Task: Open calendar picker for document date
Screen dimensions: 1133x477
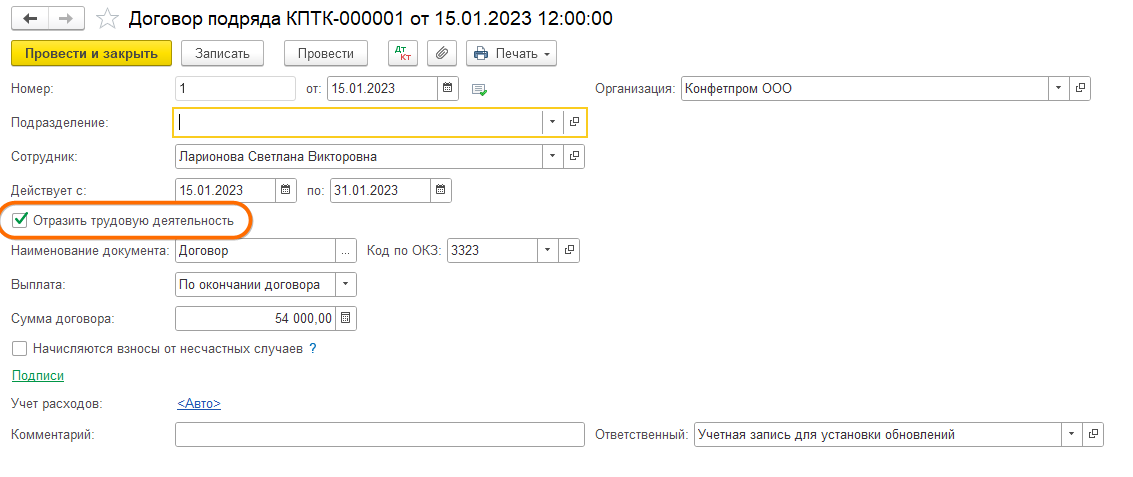Action: [449, 88]
